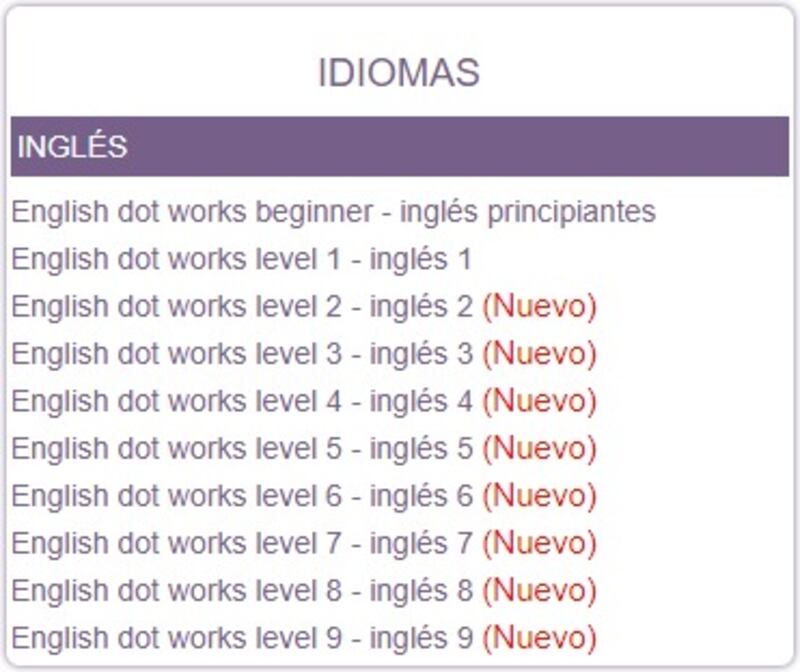Click the red (Nuevo) tag beside inglés 5
The height and width of the screenshot is (672, 800).
click(x=539, y=449)
